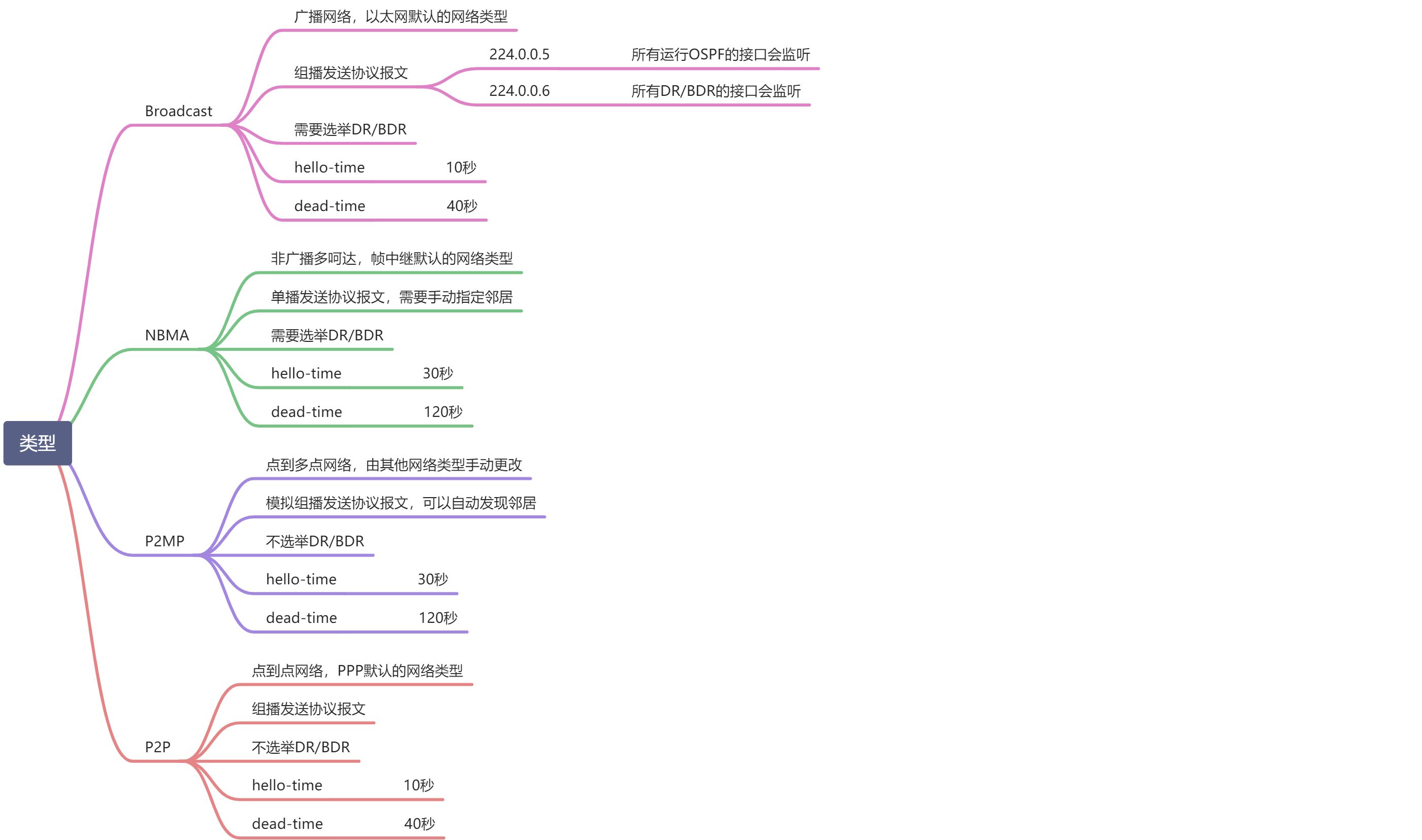Click the P2P branch node
Viewport: 1422px width, 840px height.
[x=157, y=747]
